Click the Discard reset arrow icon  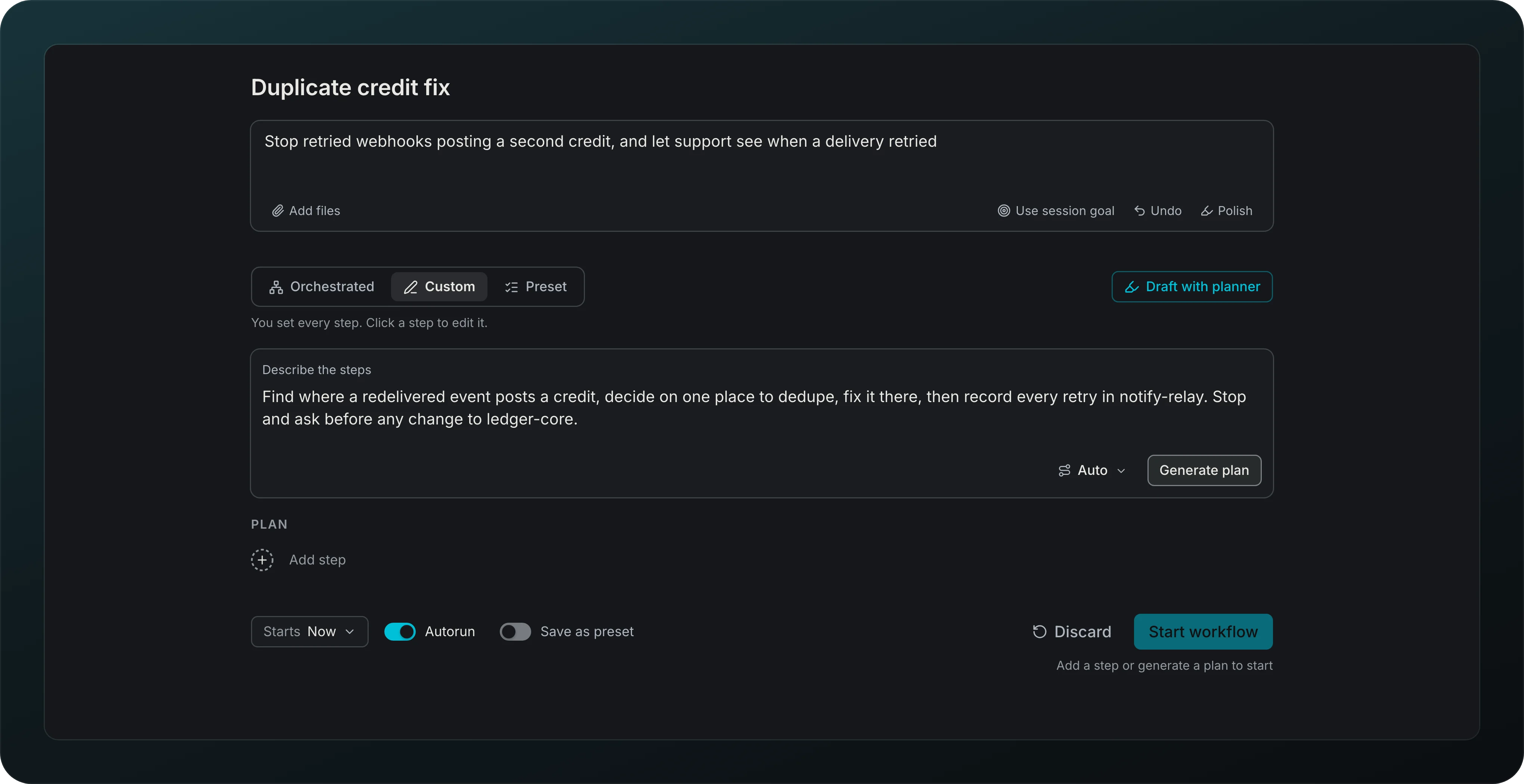click(x=1040, y=632)
